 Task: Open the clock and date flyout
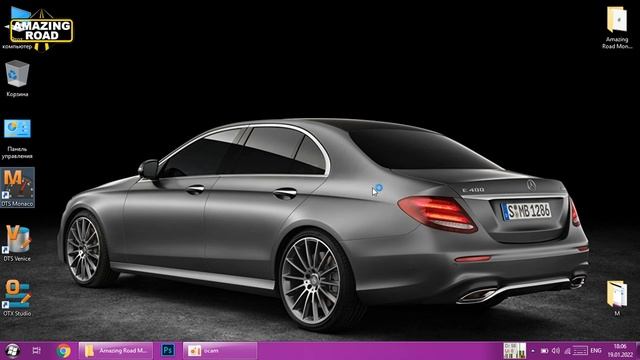(620, 351)
